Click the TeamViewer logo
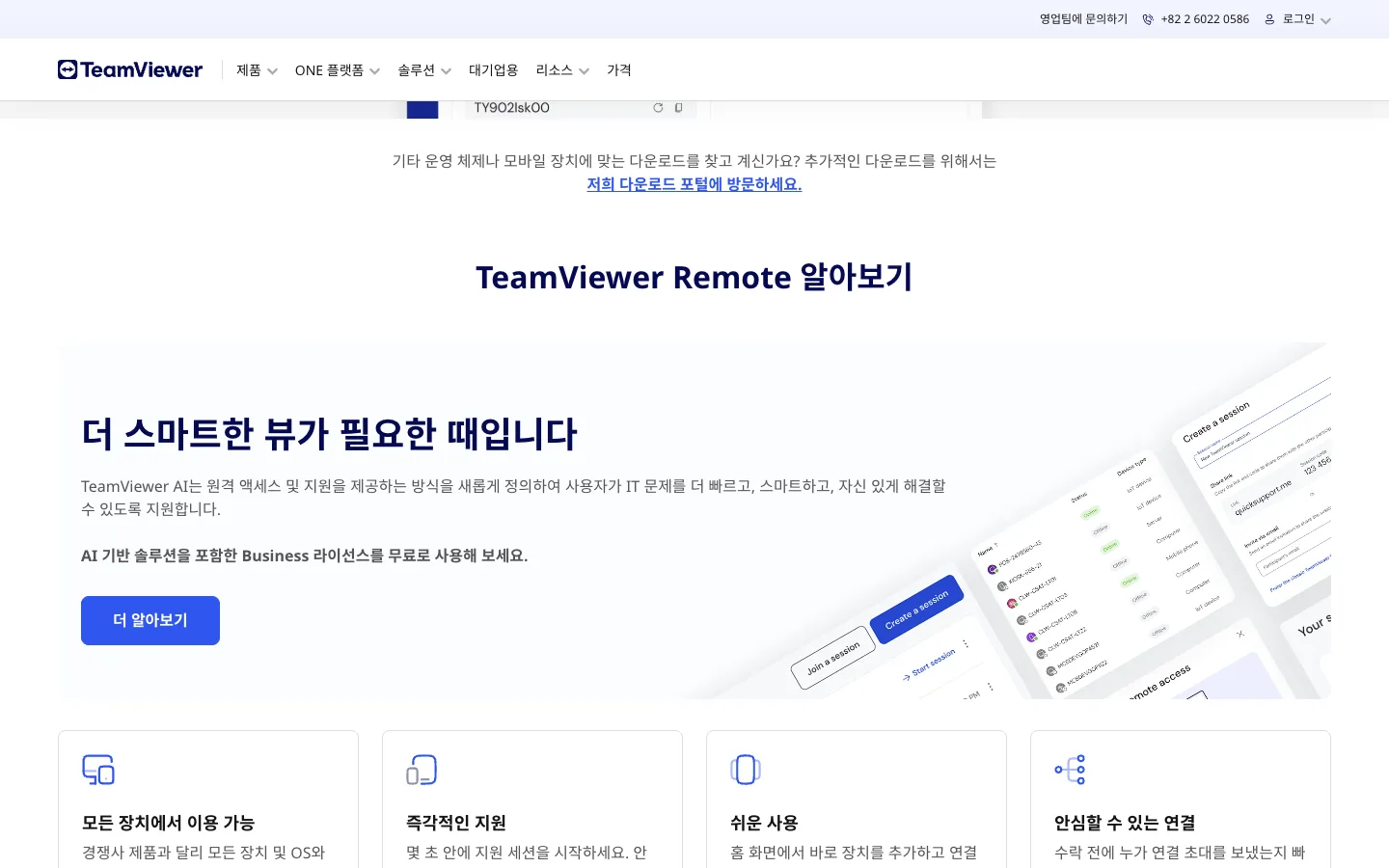Screen dimensions: 1389x868 pos(130,69)
